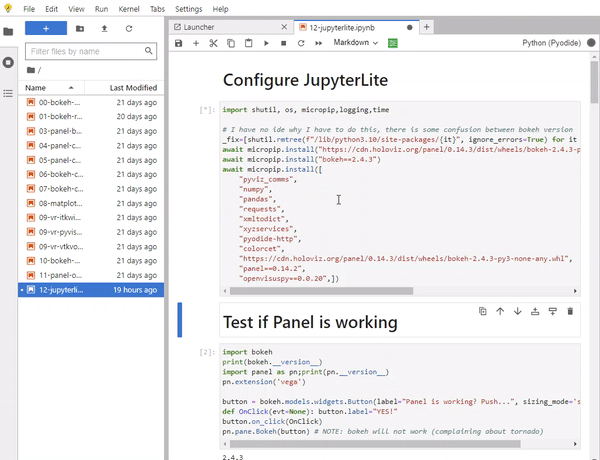Open the View menu
600x460 pixels.
76,9
